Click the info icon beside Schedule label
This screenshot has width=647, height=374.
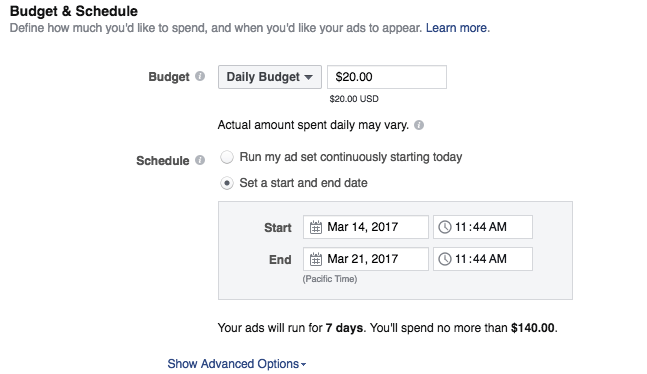(200, 160)
